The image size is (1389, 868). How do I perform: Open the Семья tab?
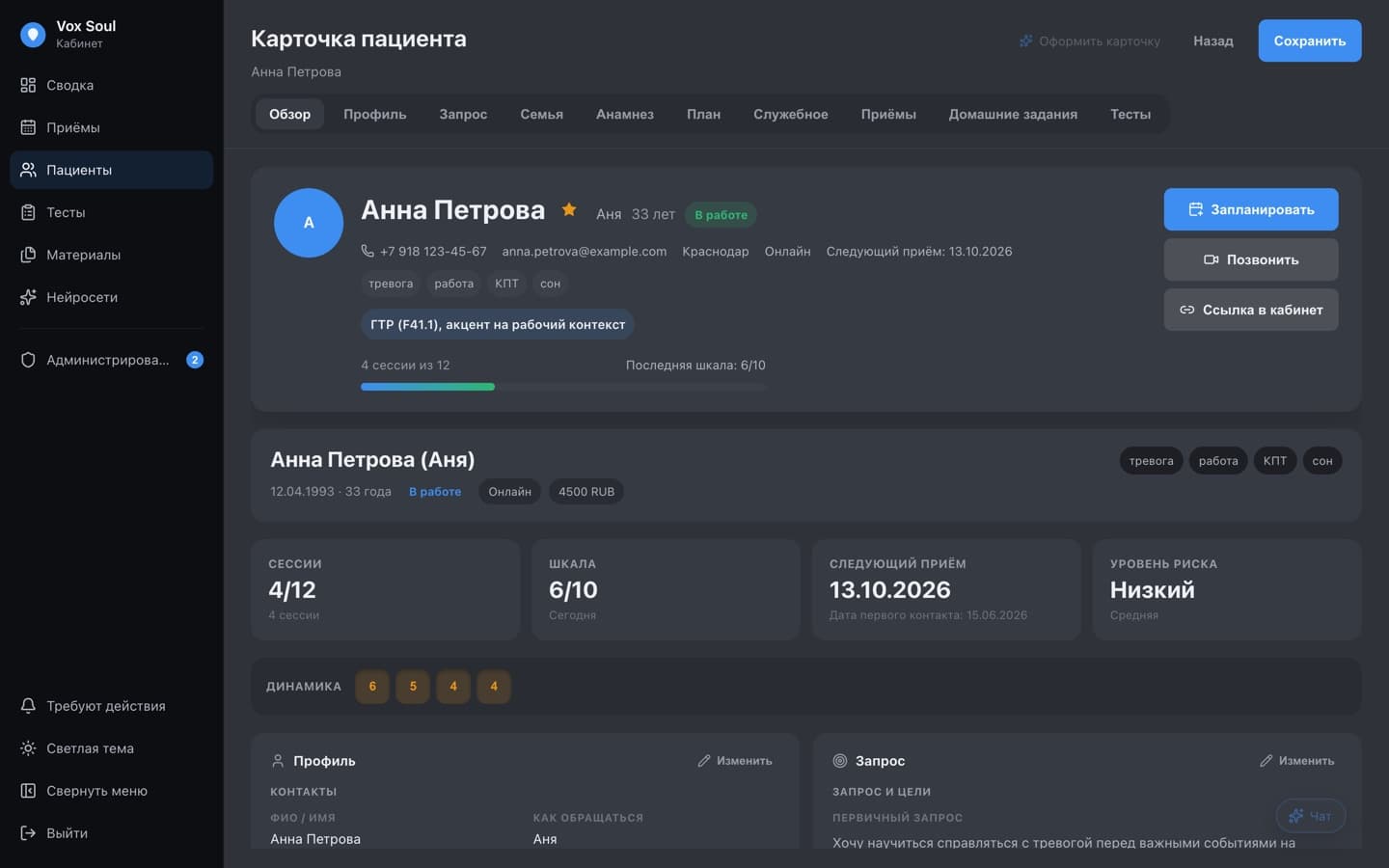tap(541, 114)
